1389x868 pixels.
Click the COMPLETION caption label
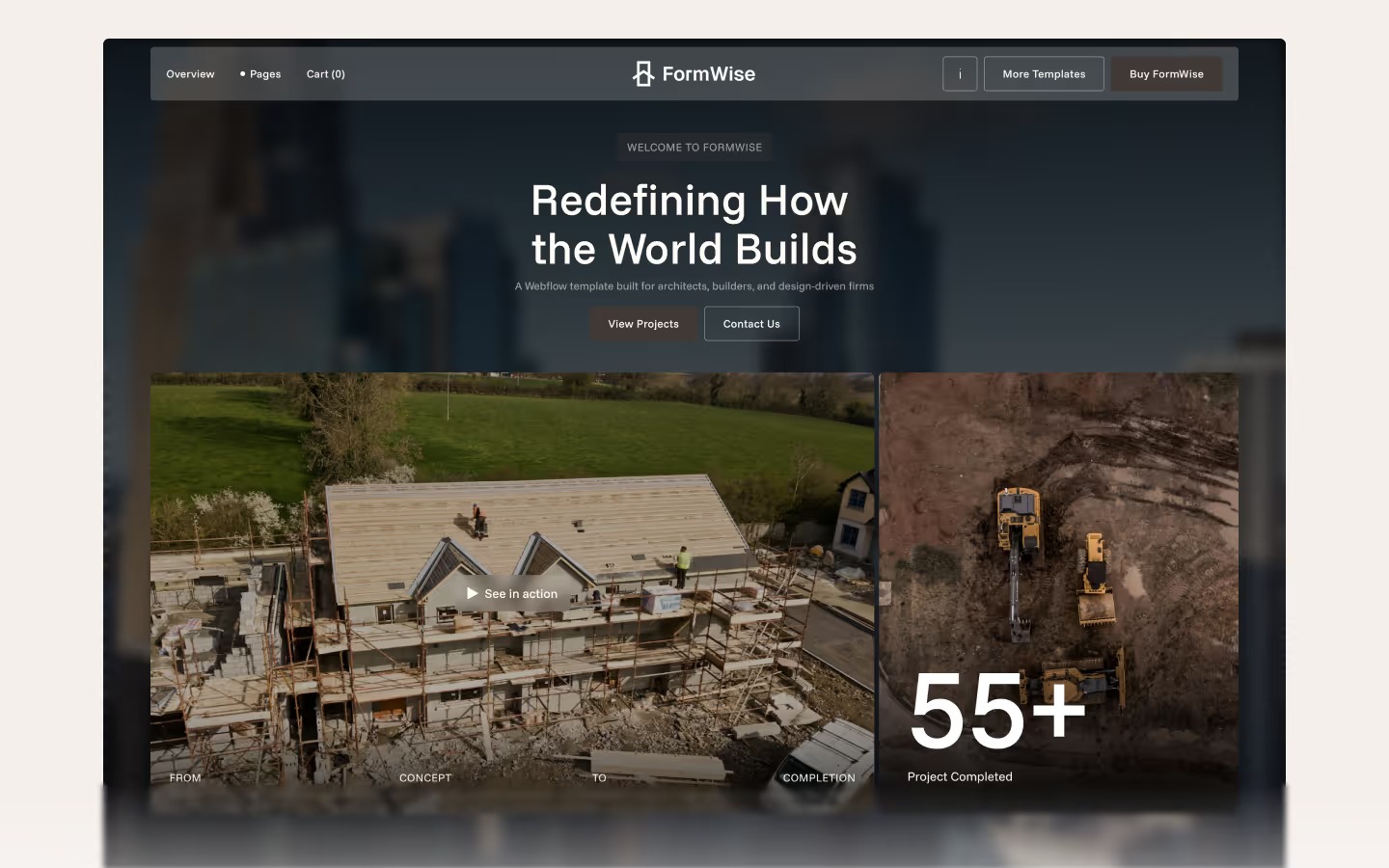[x=818, y=777]
